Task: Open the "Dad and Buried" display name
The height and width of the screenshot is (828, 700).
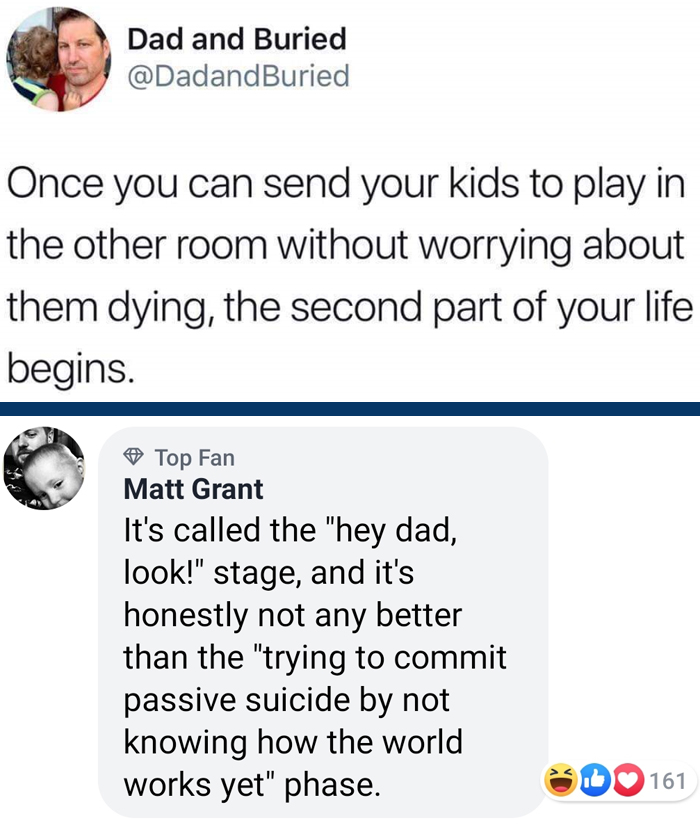Action: click(x=236, y=39)
